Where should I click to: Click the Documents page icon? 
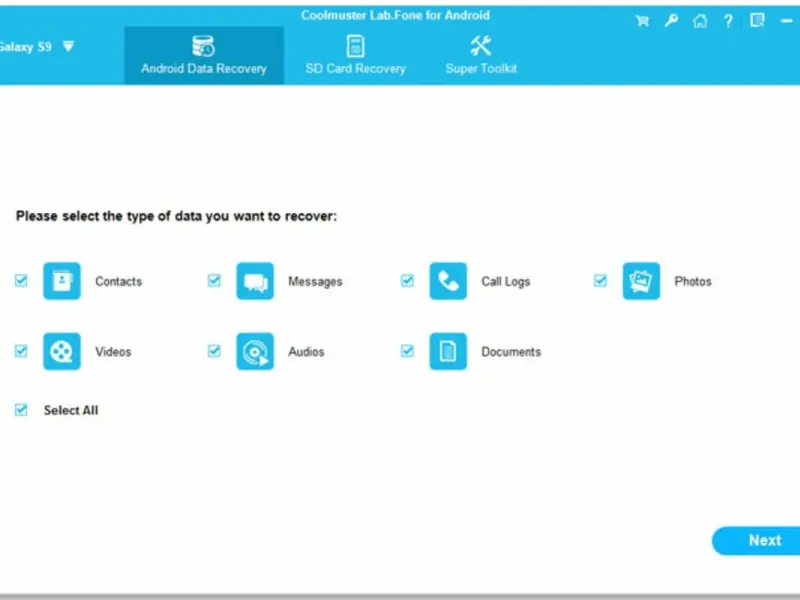(448, 352)
